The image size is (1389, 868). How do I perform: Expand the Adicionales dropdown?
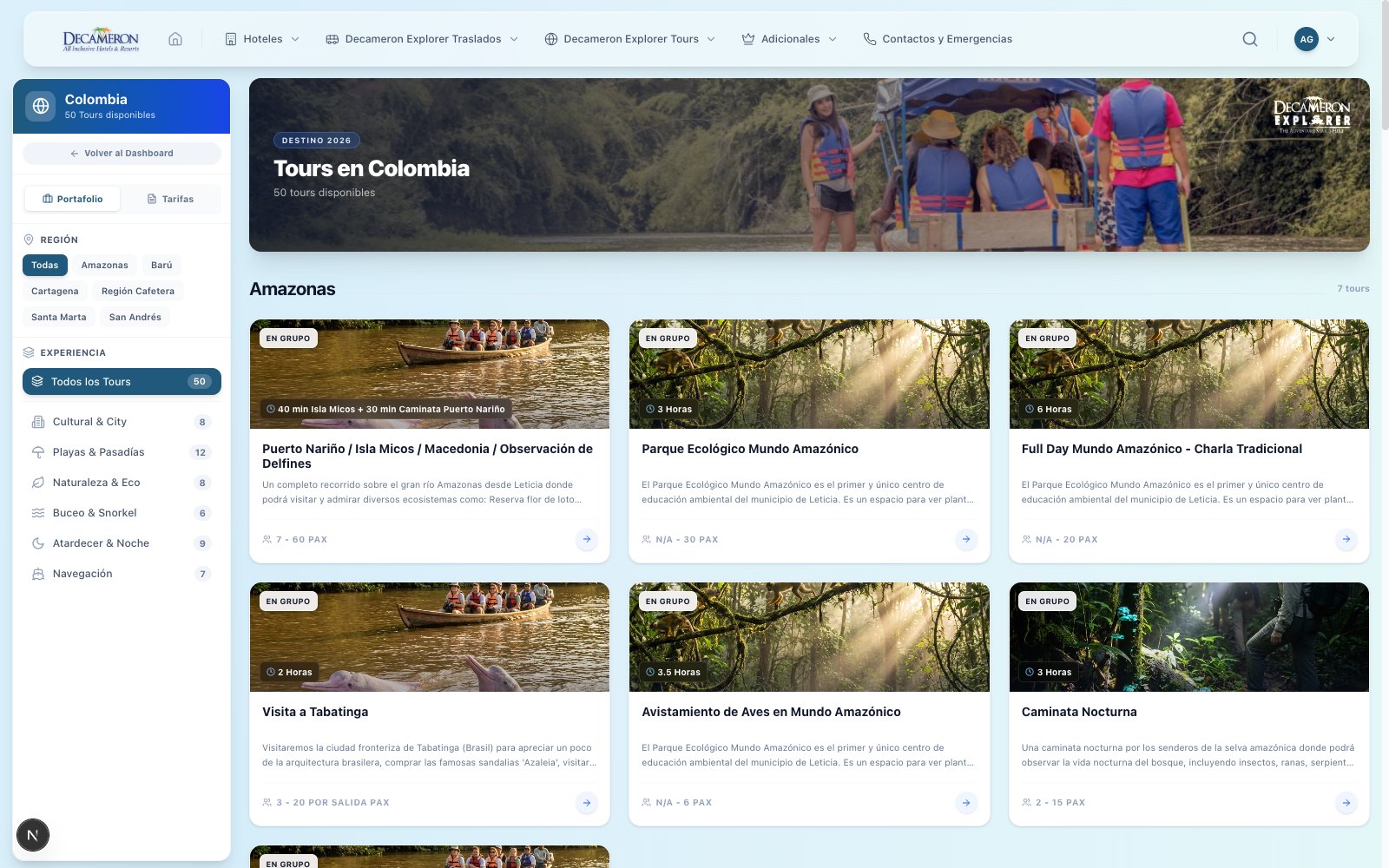[x=789, y=39]
